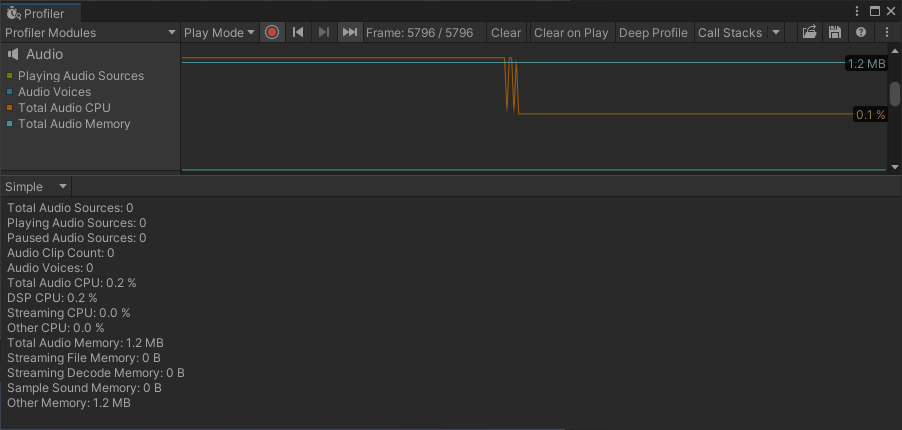The width and height of the screenshot is (902, 430).
Task: Open the Profiler Modules dropdown
Action: pos(90,32)
